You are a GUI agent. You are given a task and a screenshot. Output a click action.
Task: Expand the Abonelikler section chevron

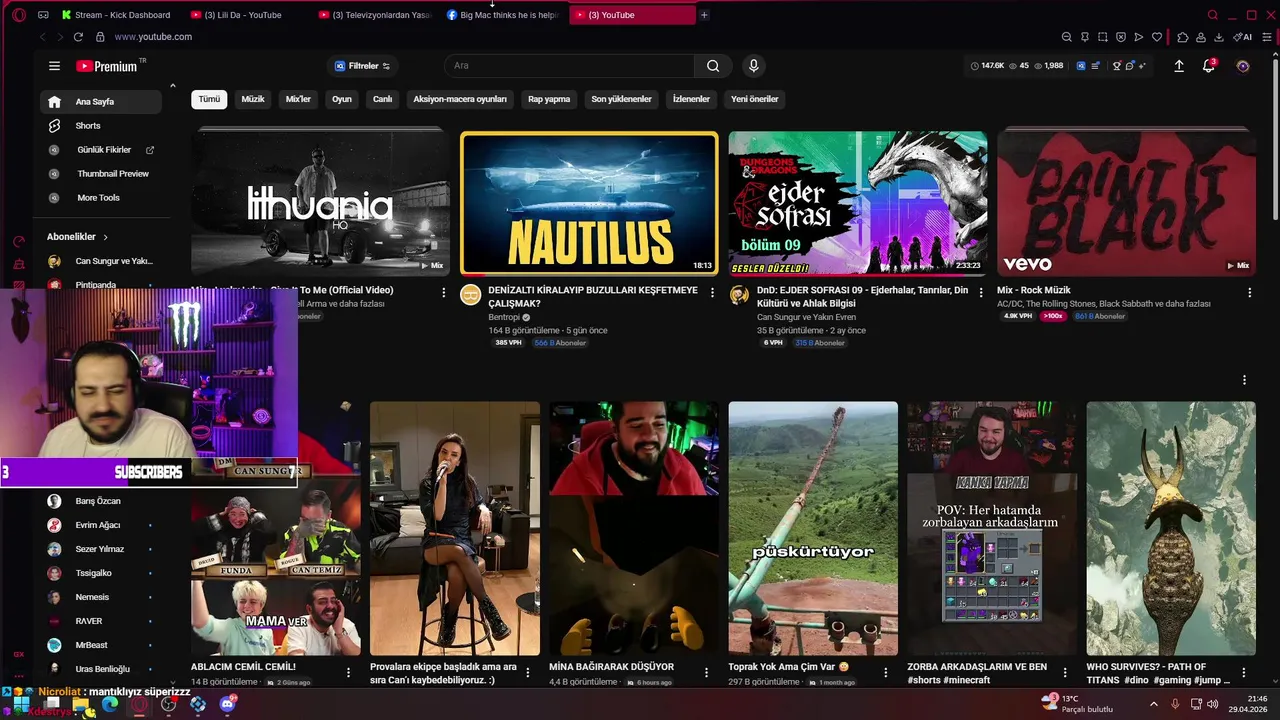point(105,237)
